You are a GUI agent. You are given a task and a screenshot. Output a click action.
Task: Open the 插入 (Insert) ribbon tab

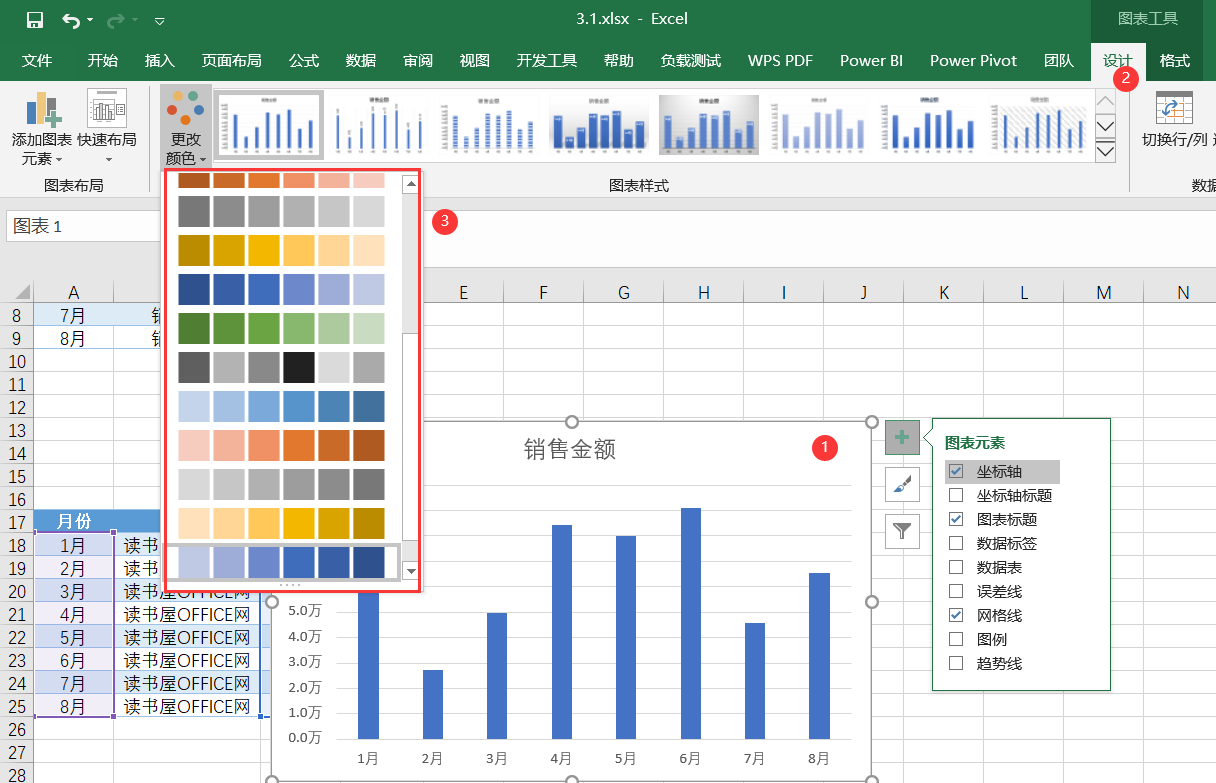(159, 61)
